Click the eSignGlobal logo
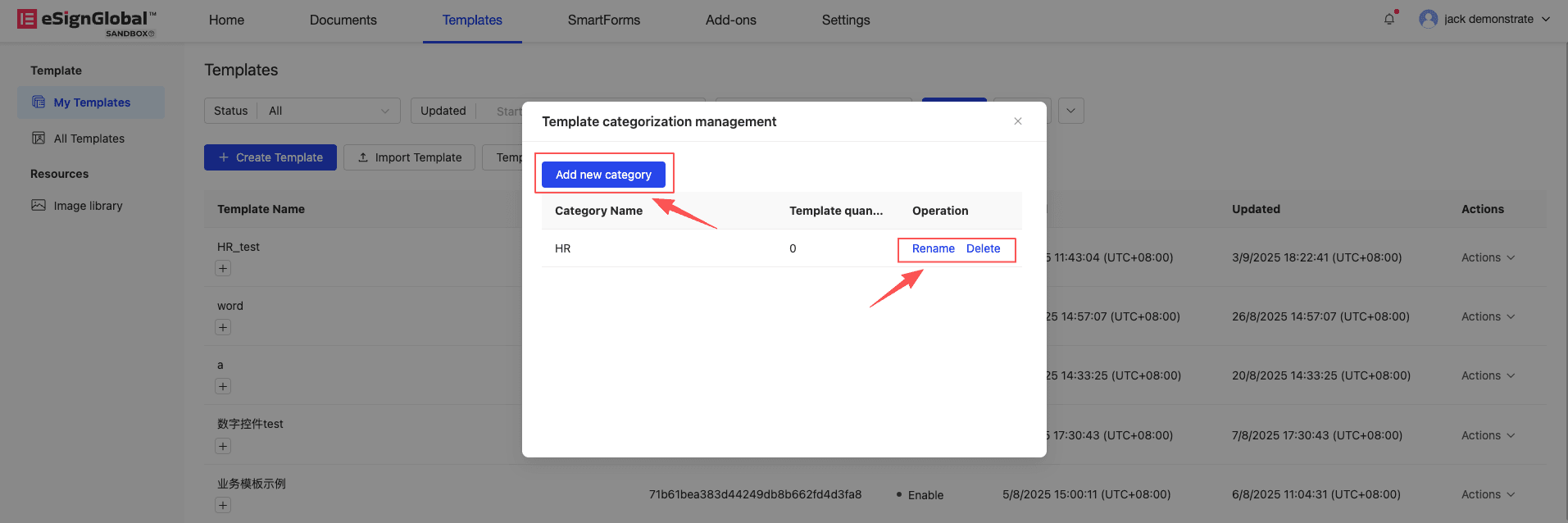1568x523 pixels. (x=86, y=20)
